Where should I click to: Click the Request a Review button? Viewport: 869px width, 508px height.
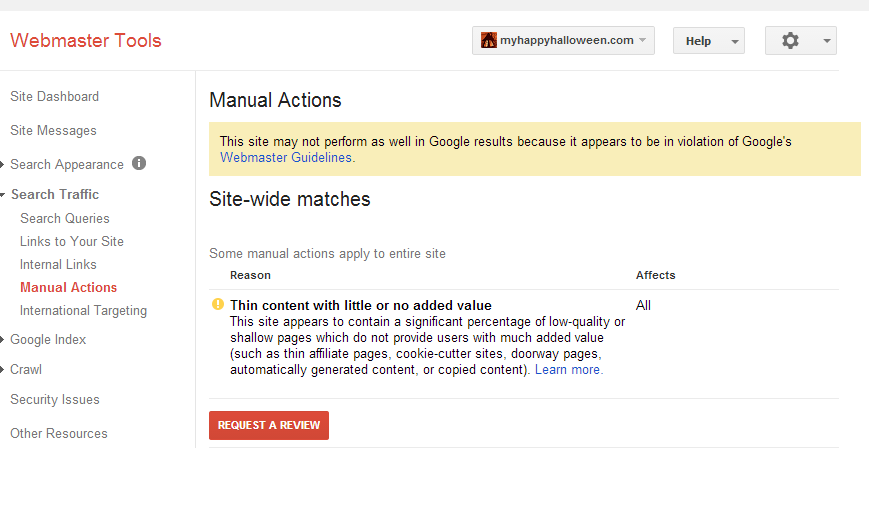(269, 425)
